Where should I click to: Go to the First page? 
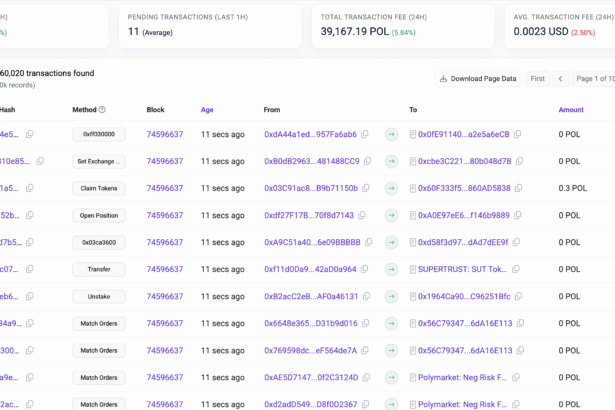[537, 78]
